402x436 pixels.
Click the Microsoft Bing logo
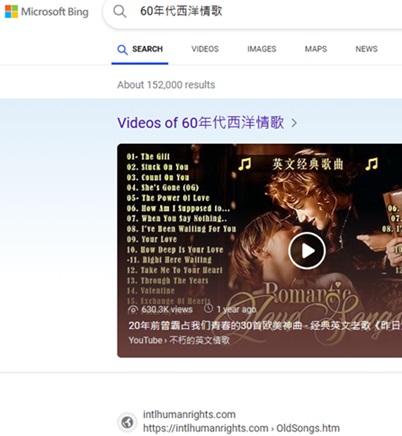(x=47, y=12)
